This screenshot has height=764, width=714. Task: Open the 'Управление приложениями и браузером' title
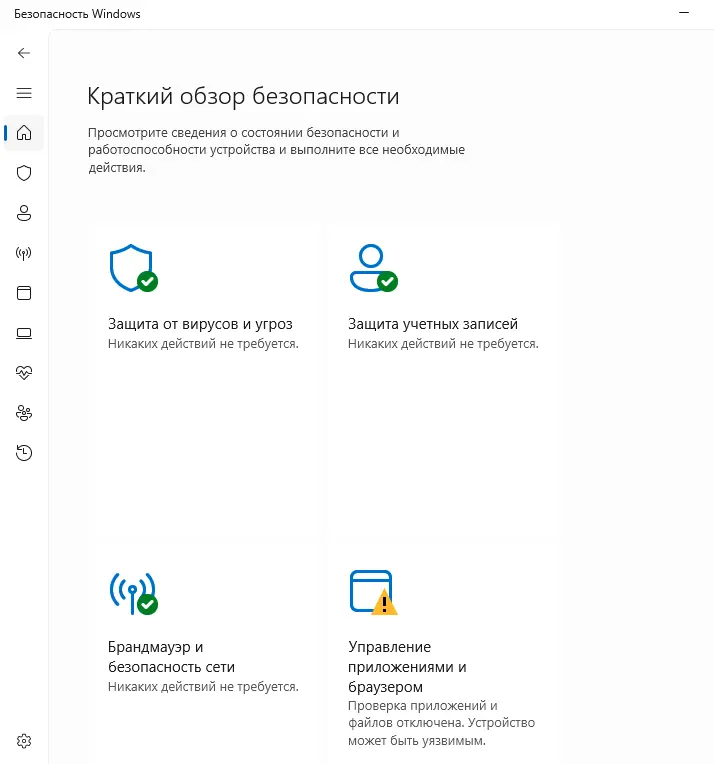point(407,667)
